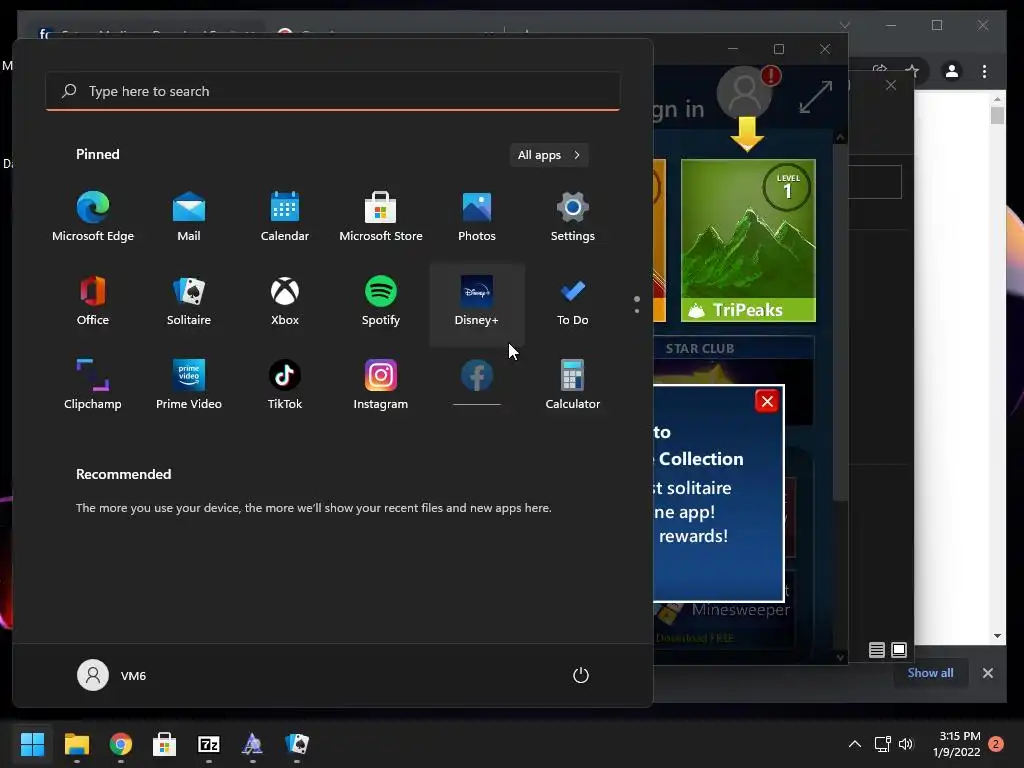The height and width of the screenshot is (768, 1024).
Task: Open volume control in system tray
Action: pos(906,744)
